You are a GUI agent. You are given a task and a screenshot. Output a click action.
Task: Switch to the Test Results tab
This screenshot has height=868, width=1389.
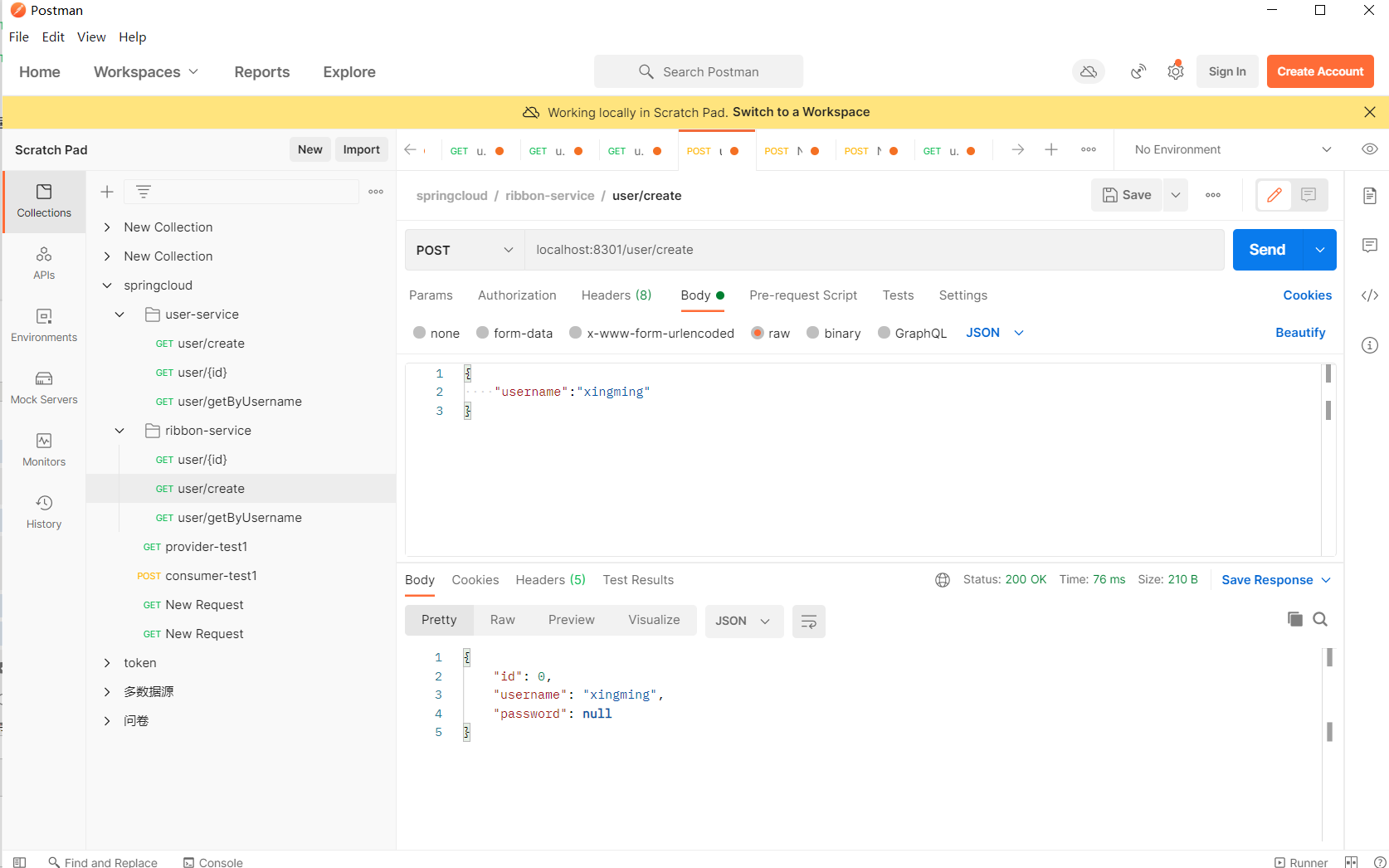click(x=638, y=580)
